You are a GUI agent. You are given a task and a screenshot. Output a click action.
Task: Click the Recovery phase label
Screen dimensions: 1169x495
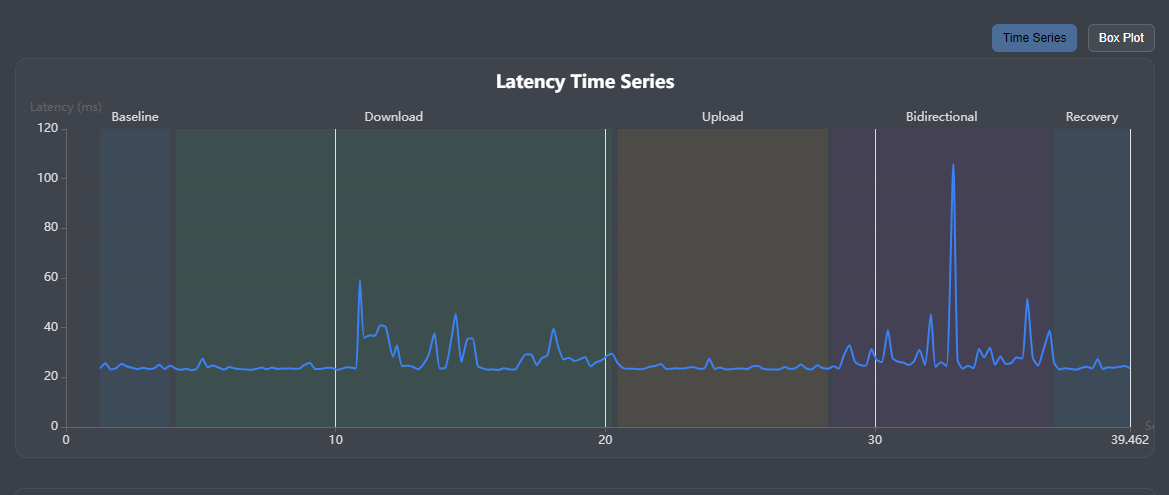click(1092, 116)
